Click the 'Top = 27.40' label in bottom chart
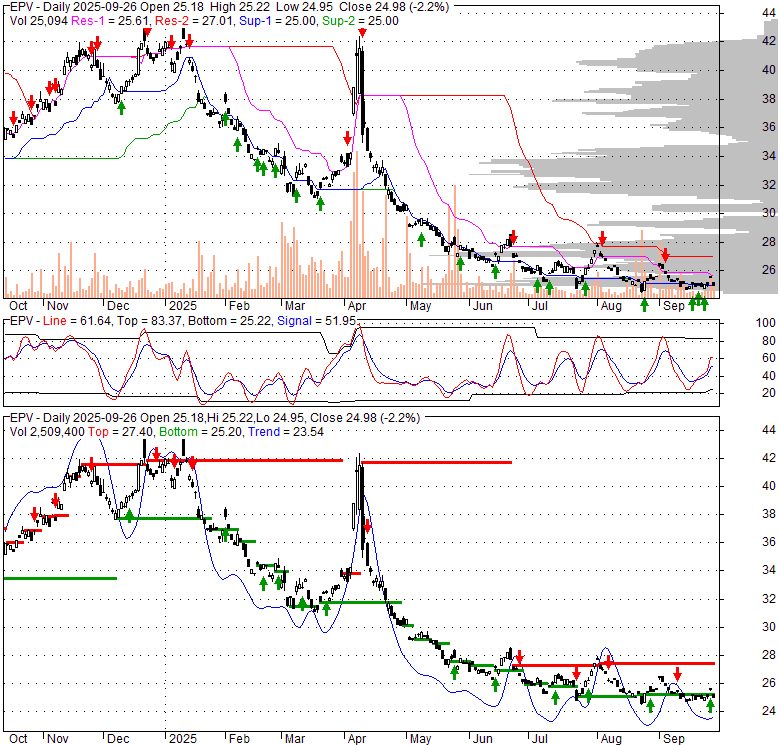780x745 pixels. tap(120, 432)
